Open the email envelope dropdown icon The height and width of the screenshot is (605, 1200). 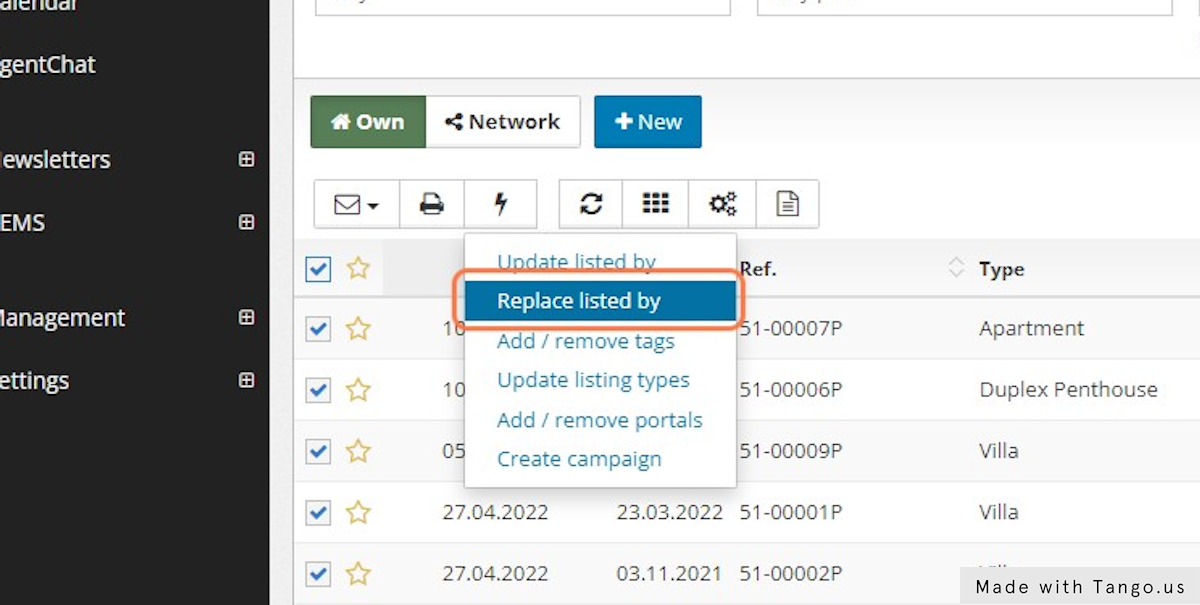click(354, 204)
